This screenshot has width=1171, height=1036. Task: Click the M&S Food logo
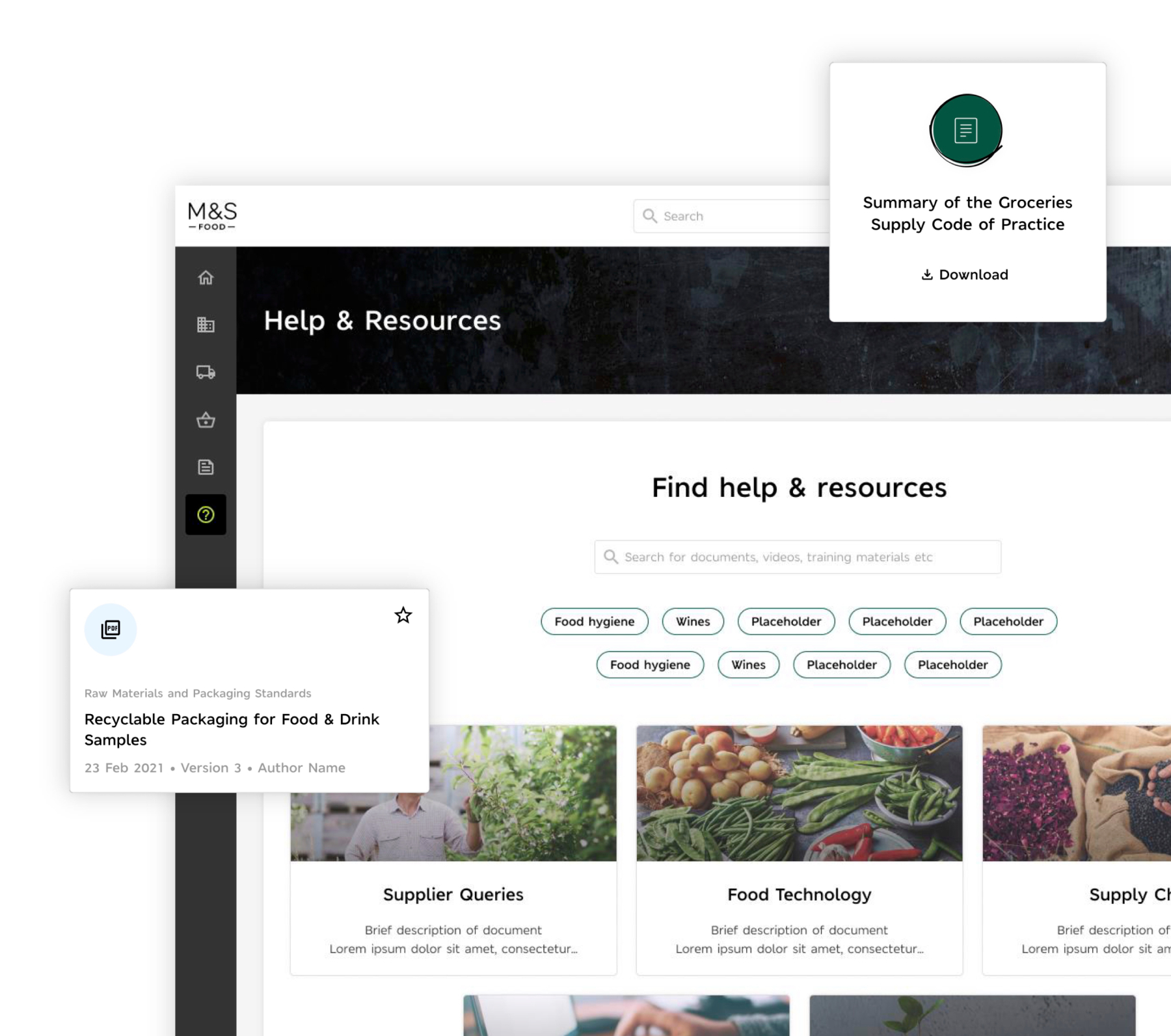point(212,216)
